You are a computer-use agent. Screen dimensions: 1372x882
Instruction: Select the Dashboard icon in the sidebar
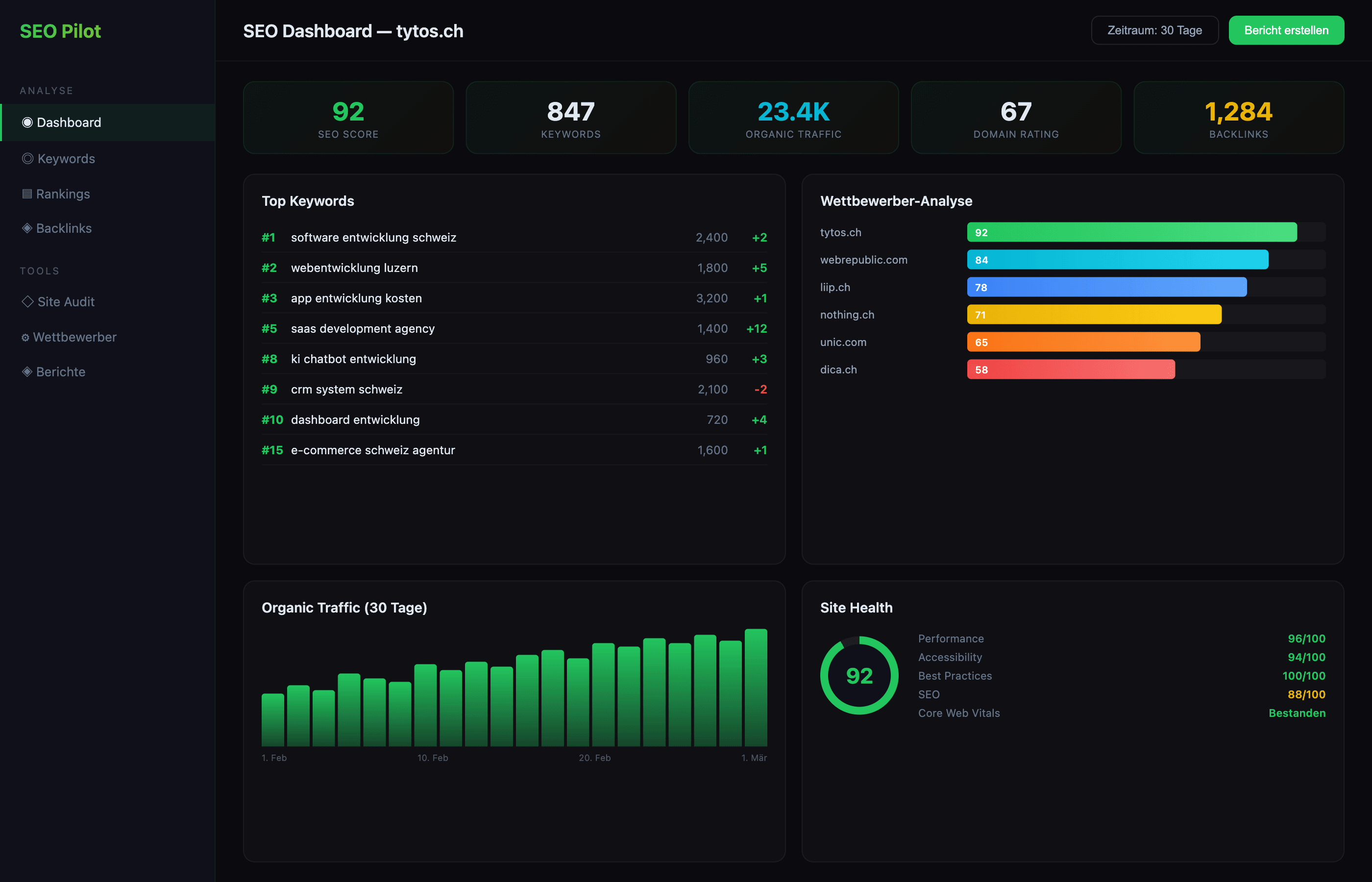(x=26, y=122)
